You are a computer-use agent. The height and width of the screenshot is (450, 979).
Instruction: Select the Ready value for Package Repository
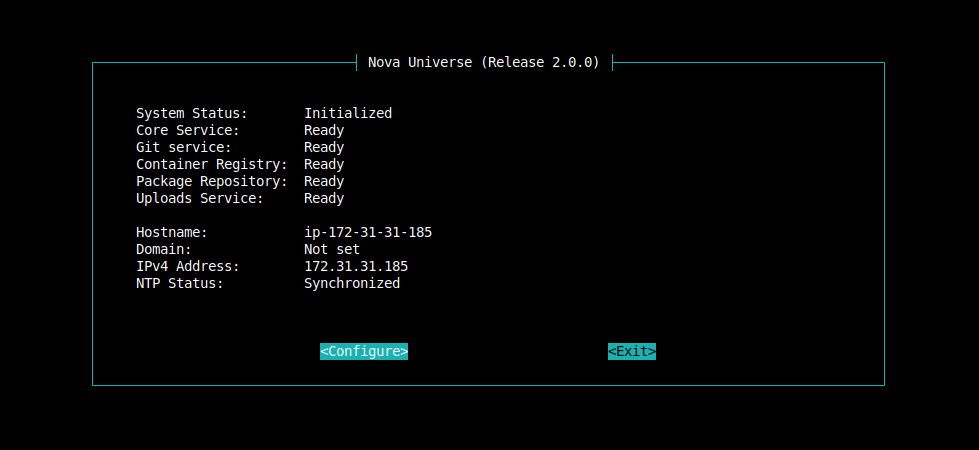point(324,181)
